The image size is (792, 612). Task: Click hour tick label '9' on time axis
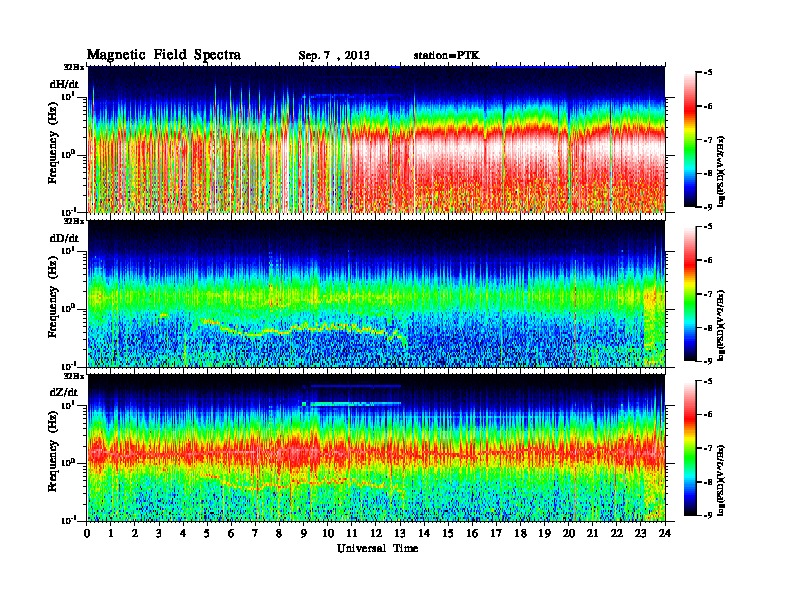tap(304, 533)
